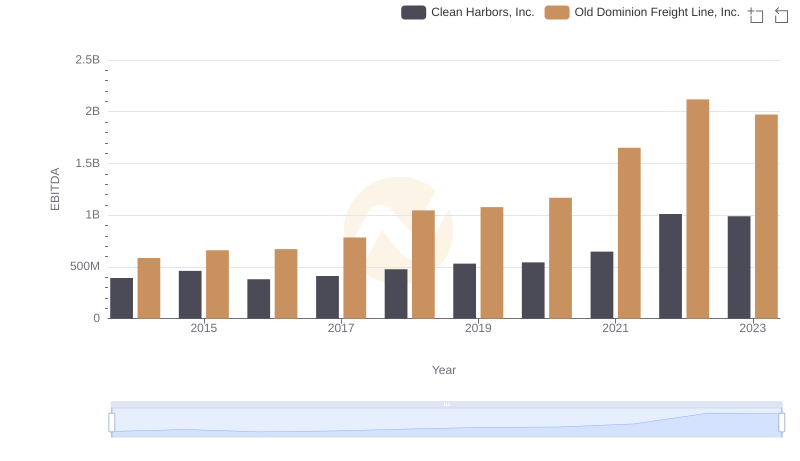Click the data zoom range preview area

(446, 422)
